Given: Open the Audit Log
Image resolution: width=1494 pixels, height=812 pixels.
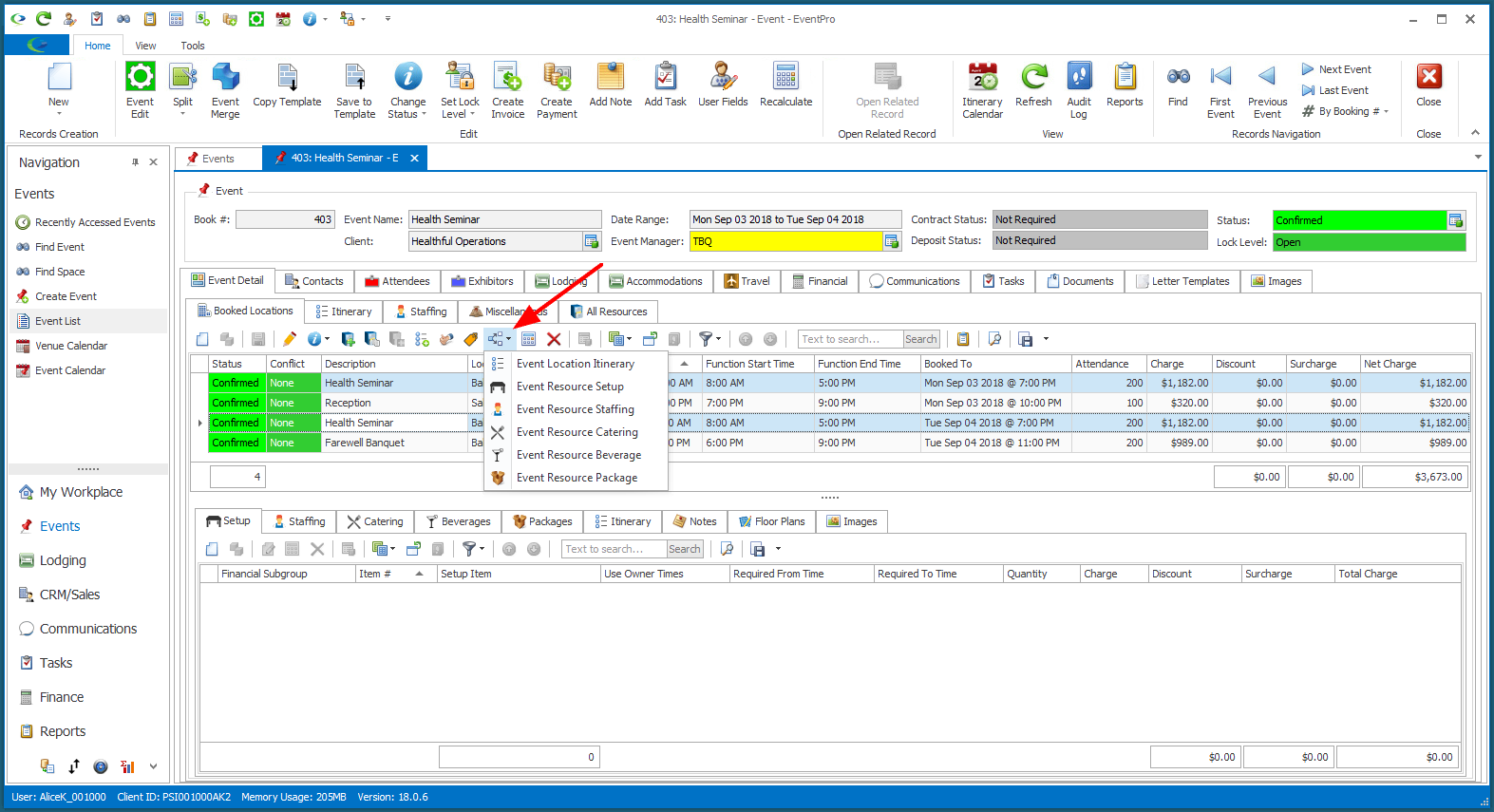Looking at the screenshot, I should click(x=1079, y=90).
